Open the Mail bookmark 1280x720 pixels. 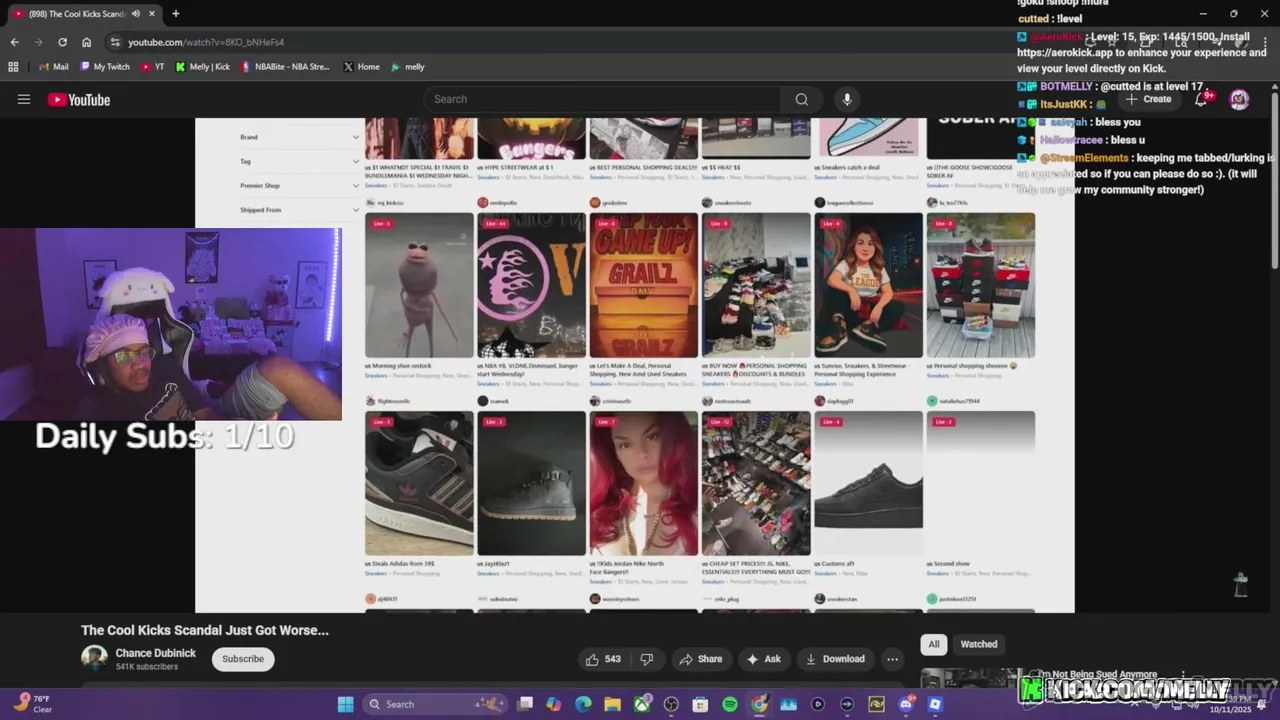click(x=53, y=67)
